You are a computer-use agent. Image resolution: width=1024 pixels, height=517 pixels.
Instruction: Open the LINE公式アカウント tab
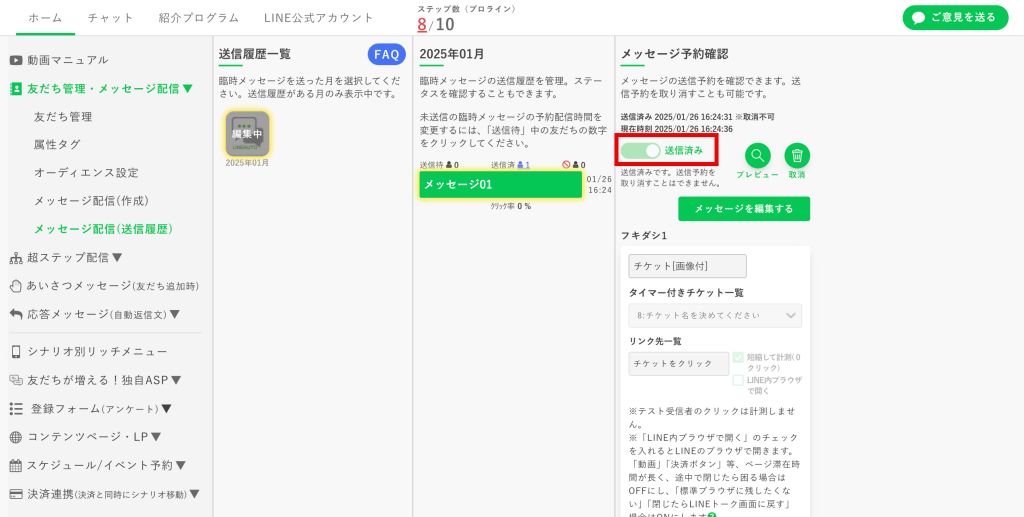(319, 18)
